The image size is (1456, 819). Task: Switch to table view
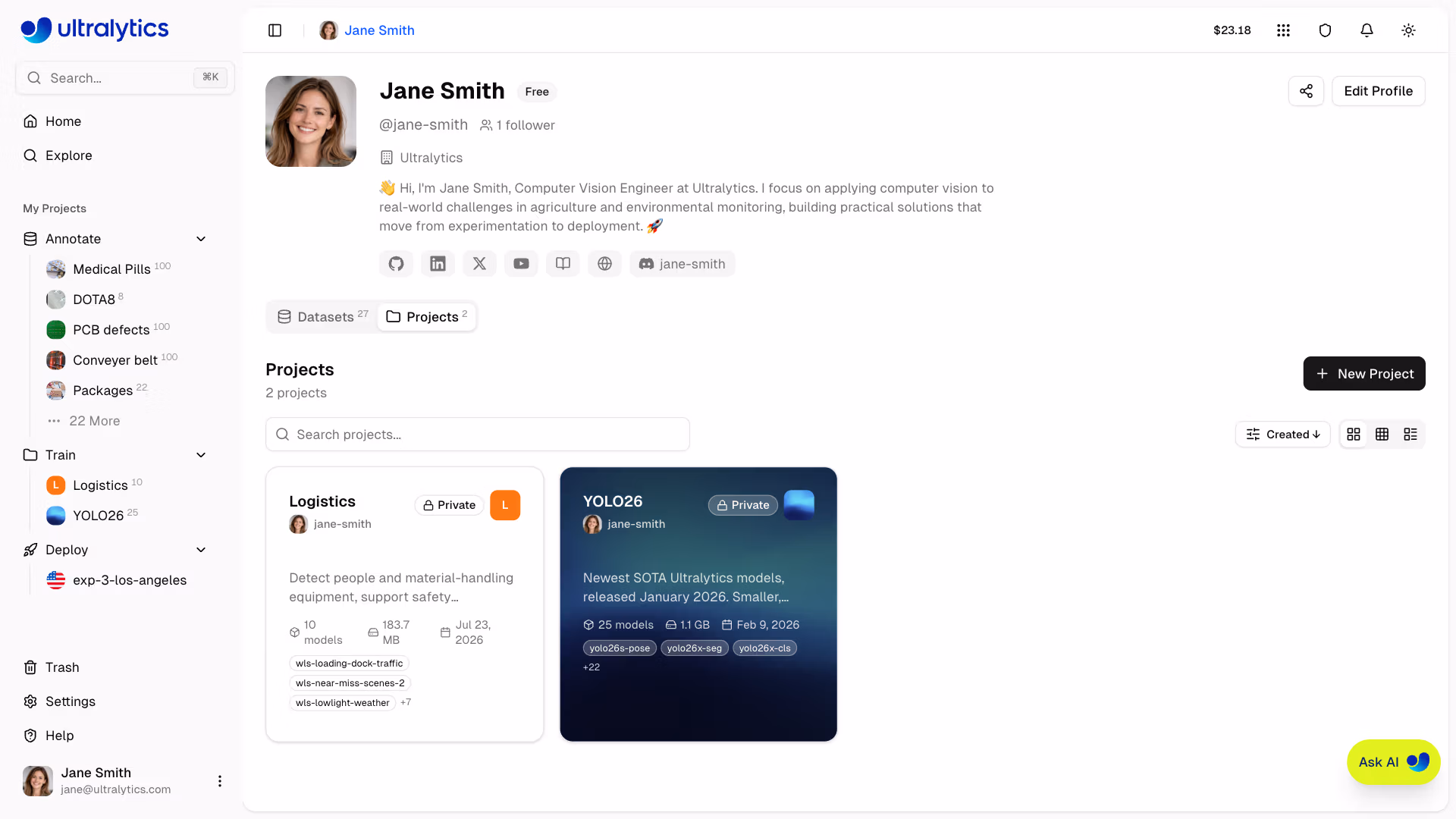(1382, 435)
